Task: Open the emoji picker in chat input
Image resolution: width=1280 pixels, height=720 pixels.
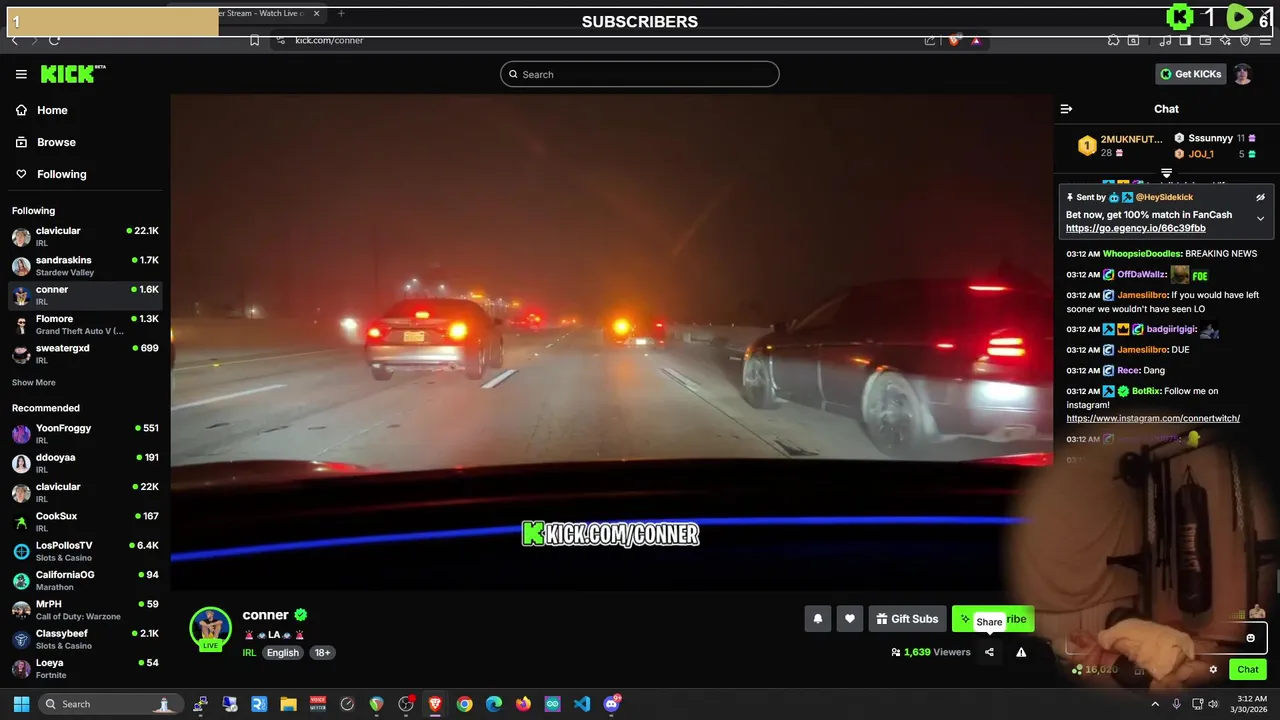Action: 1250,638
